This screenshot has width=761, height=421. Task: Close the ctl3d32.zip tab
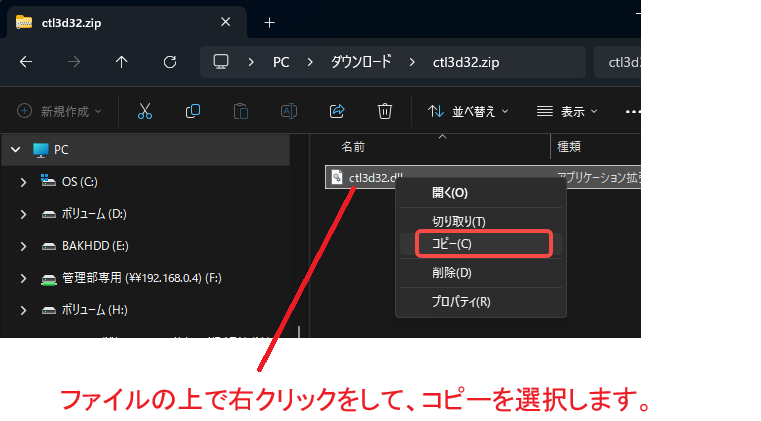point(225,22)
